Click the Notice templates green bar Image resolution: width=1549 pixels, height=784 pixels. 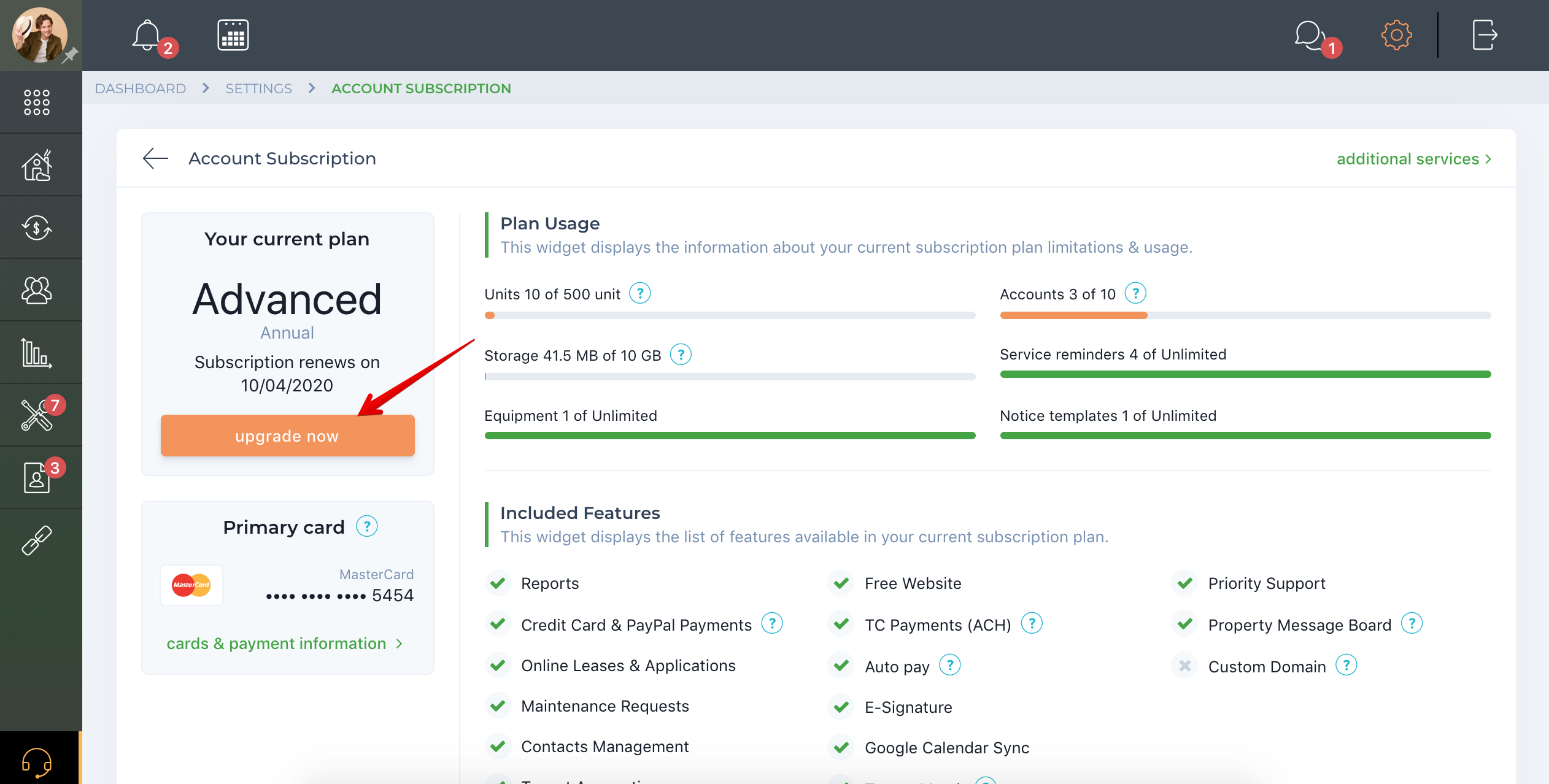(1245, 436)
